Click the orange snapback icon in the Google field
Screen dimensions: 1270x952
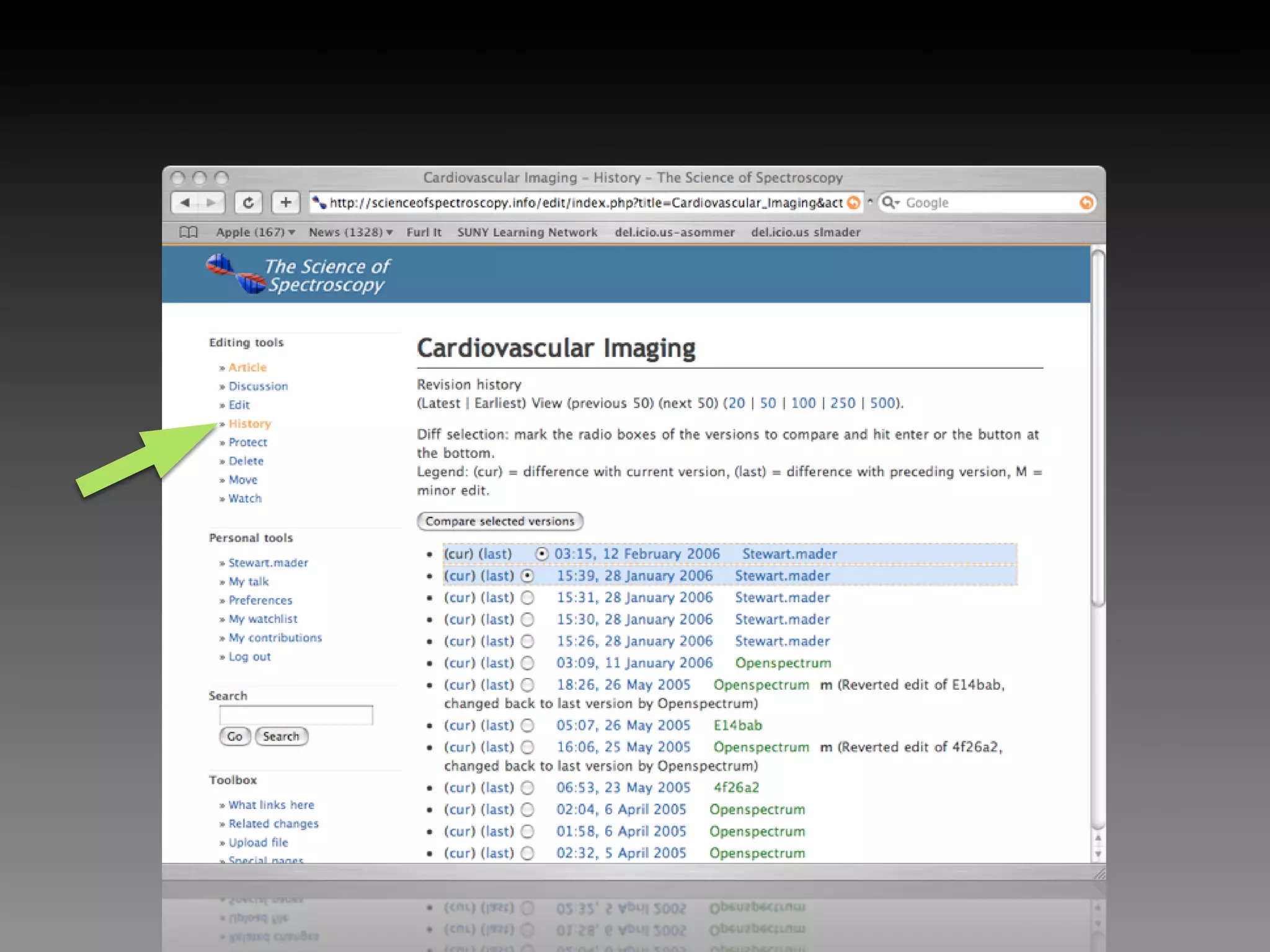click(1086, 203)
